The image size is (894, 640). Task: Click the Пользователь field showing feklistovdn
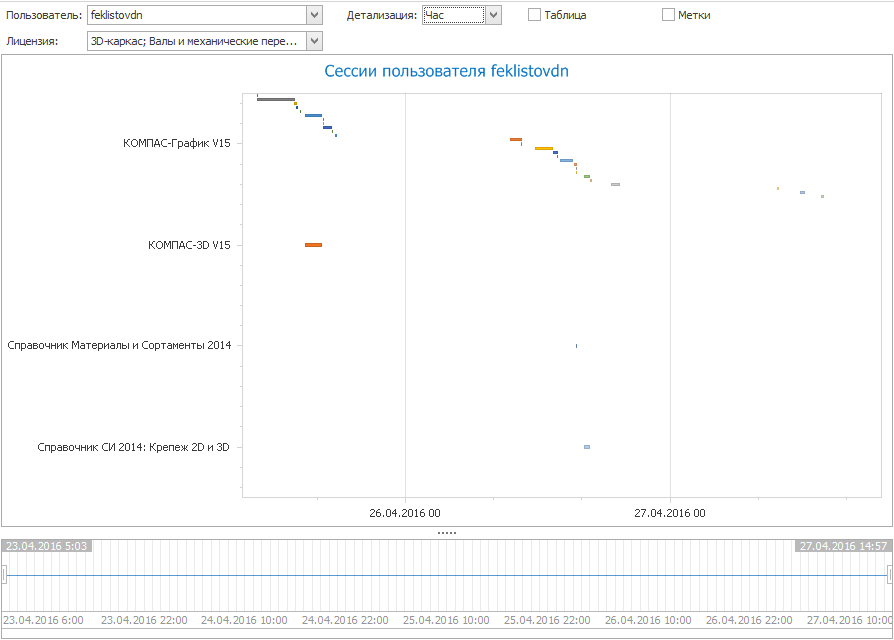(196, 15)
